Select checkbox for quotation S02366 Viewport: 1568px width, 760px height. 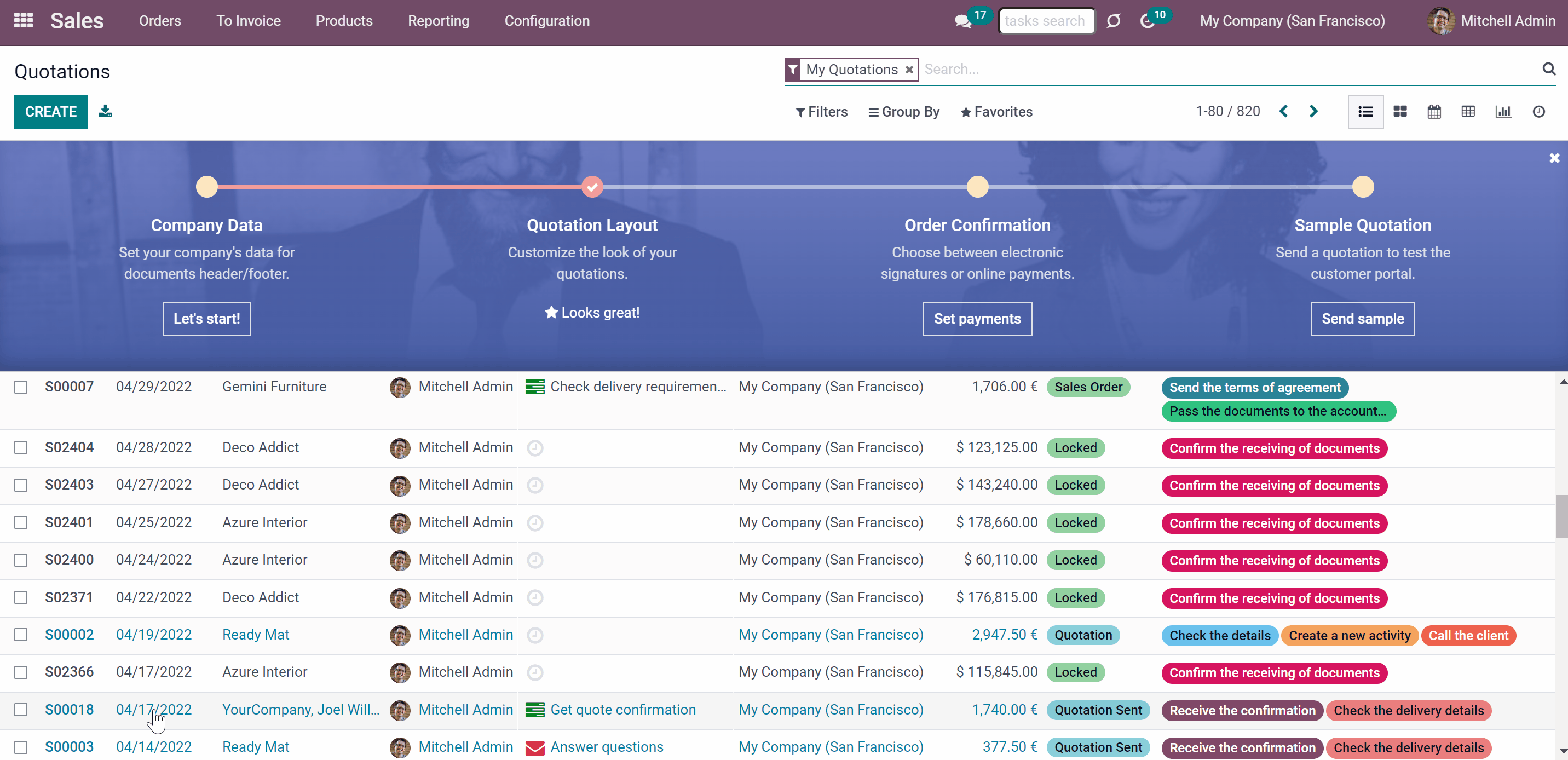click(x=21, y=672)
